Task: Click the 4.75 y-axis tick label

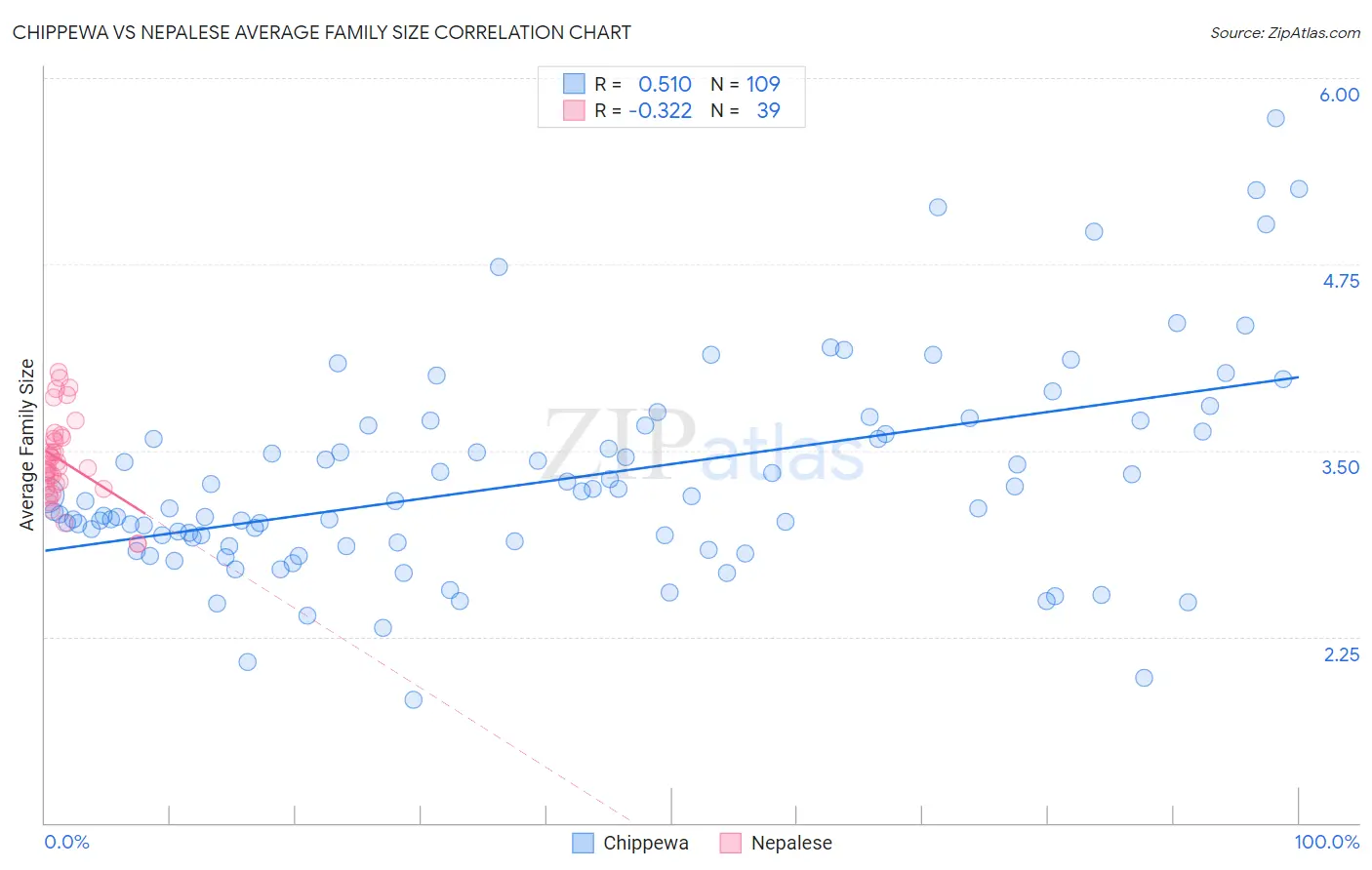Action: tap(1341, 281)
